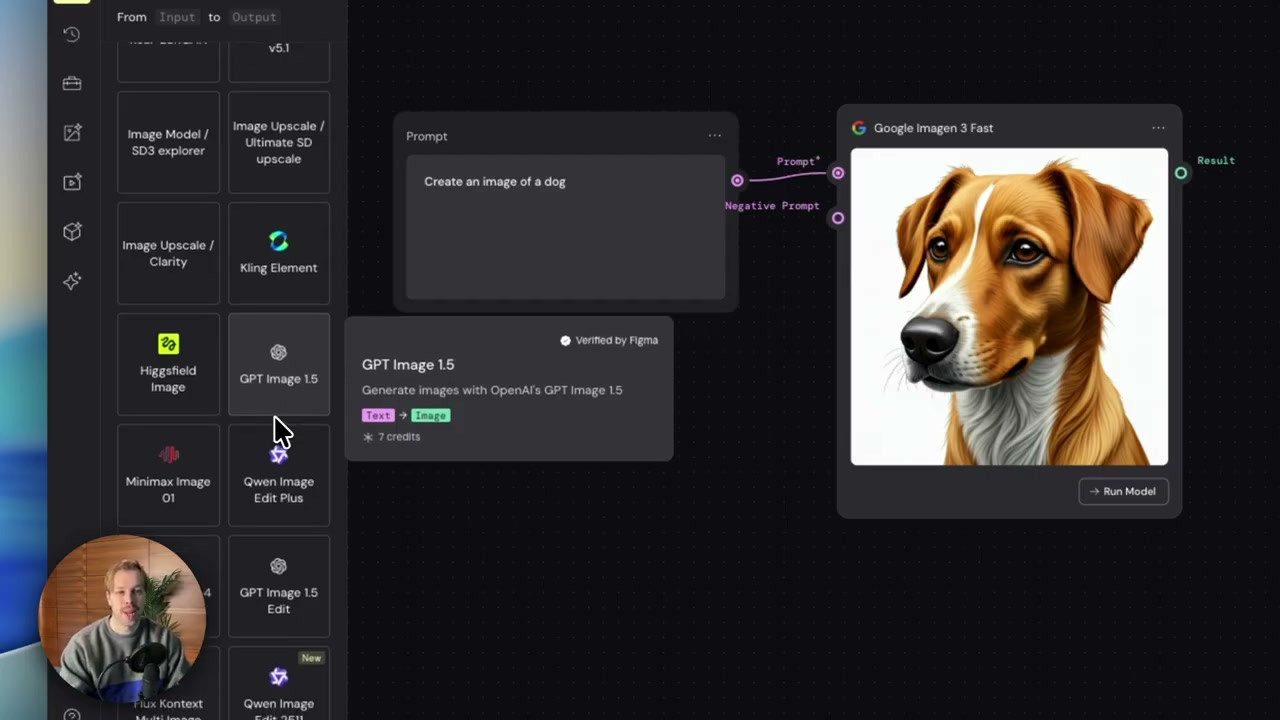
Task: Click the Verified by Figma badge
Action: 609,340
